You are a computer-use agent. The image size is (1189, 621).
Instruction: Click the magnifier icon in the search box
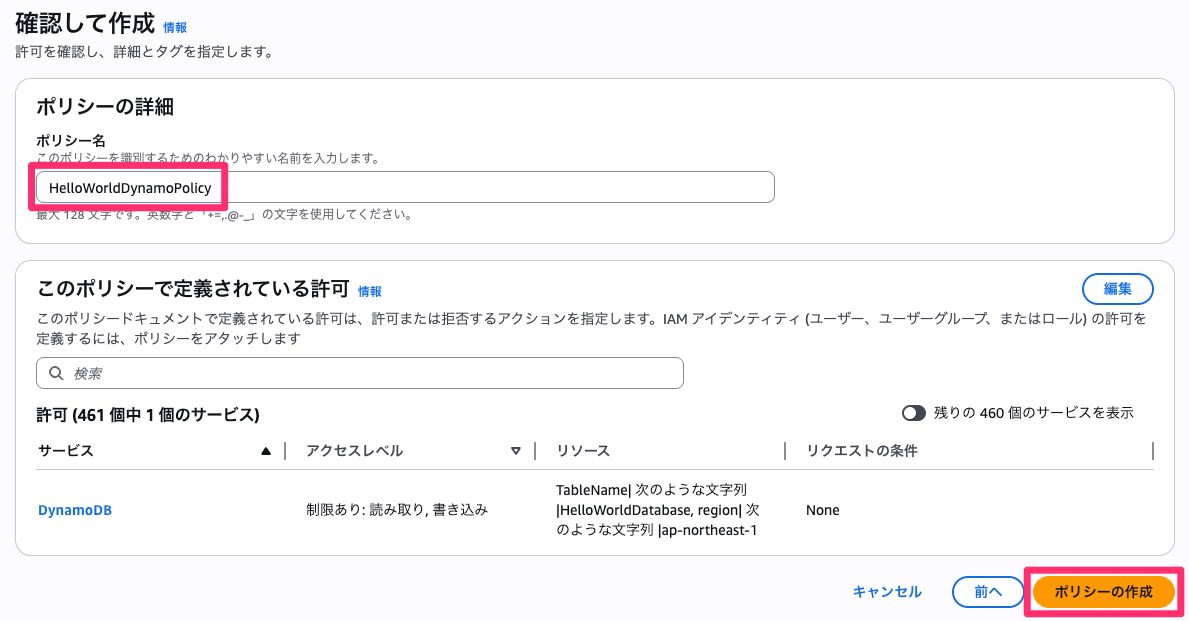coord(56,372)
